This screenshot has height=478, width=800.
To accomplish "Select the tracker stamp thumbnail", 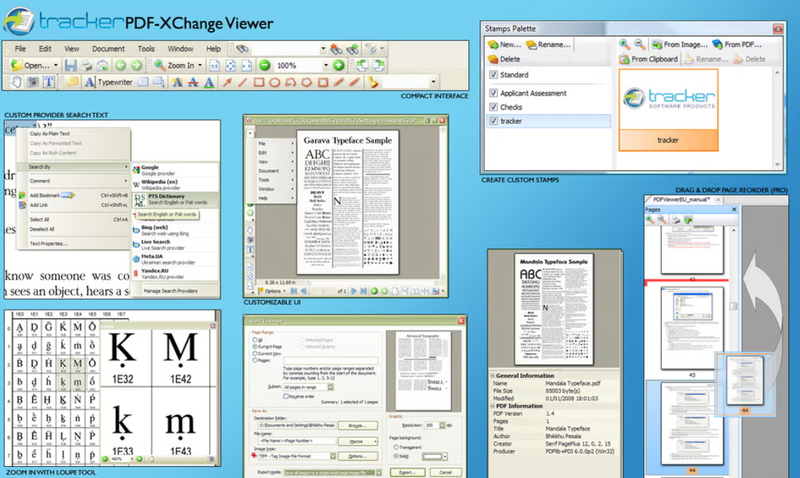I will click(668, 110).
